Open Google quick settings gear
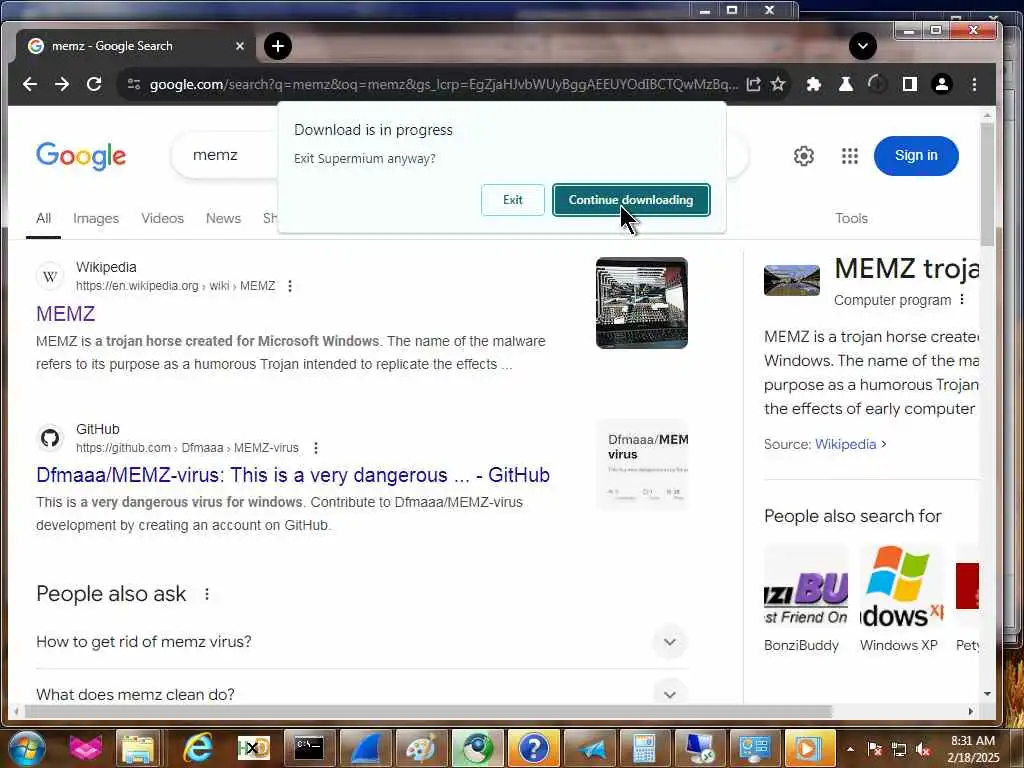Viewport: 1024px width, 768px height. point(804,156)
